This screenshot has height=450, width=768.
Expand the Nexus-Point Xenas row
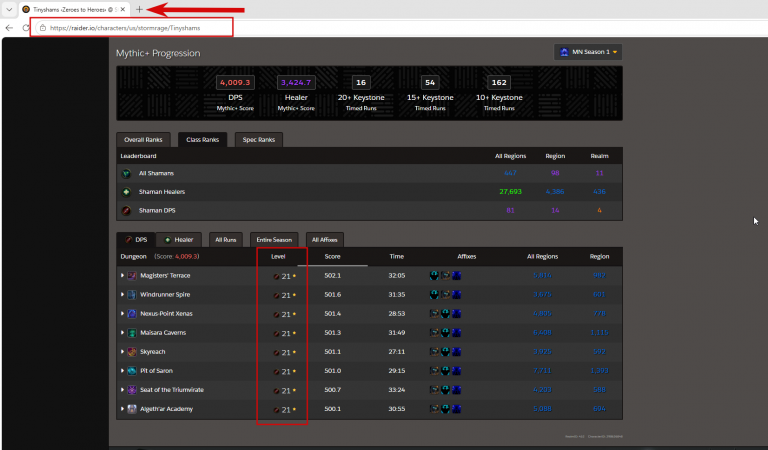point(122,313)
